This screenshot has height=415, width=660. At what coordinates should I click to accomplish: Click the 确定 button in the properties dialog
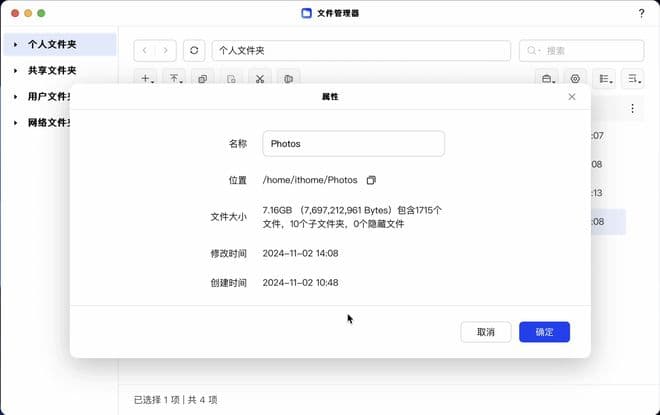click(544, 332)
